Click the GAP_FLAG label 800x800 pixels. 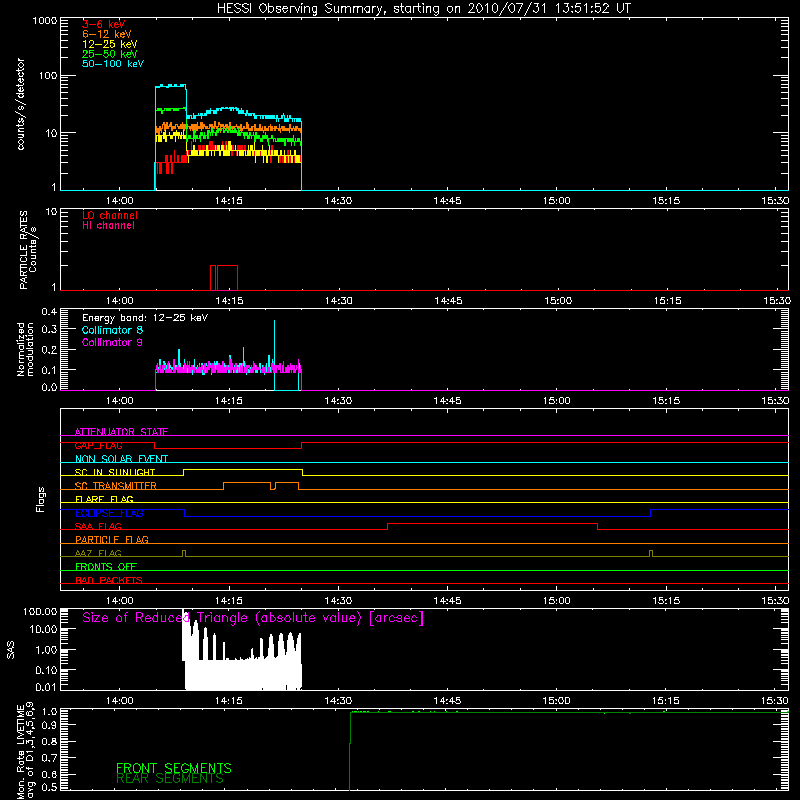coord(98,445)
